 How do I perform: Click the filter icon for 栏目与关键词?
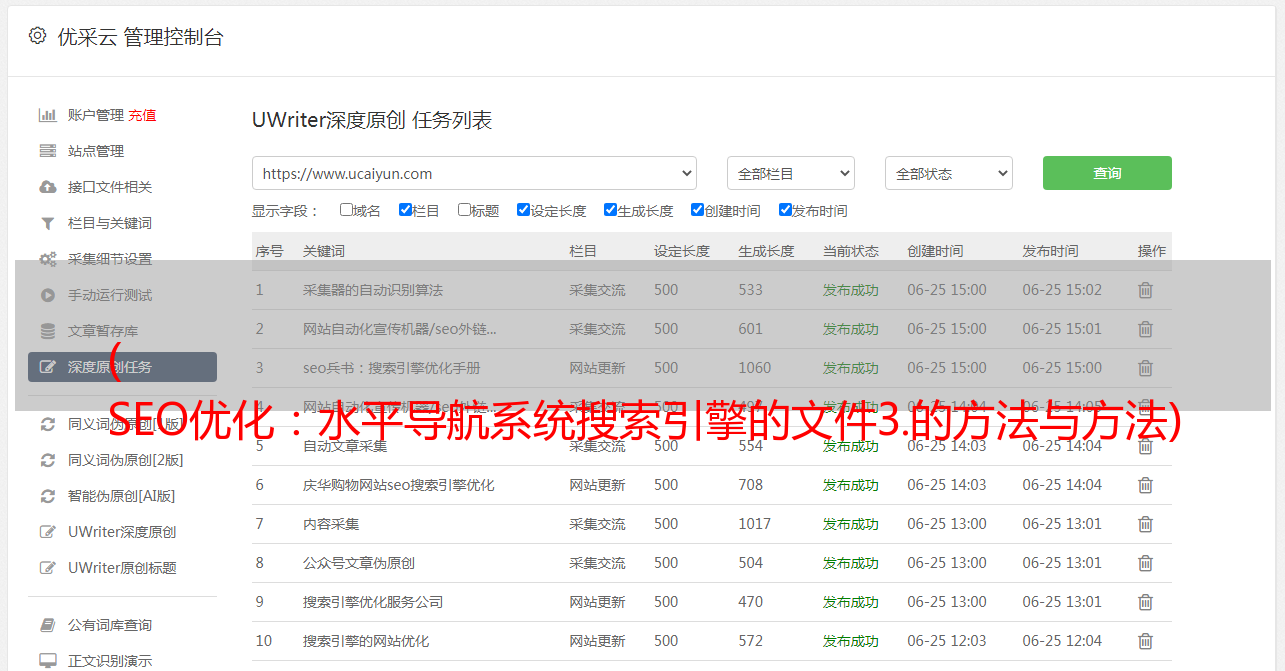(x=47, y=223)
